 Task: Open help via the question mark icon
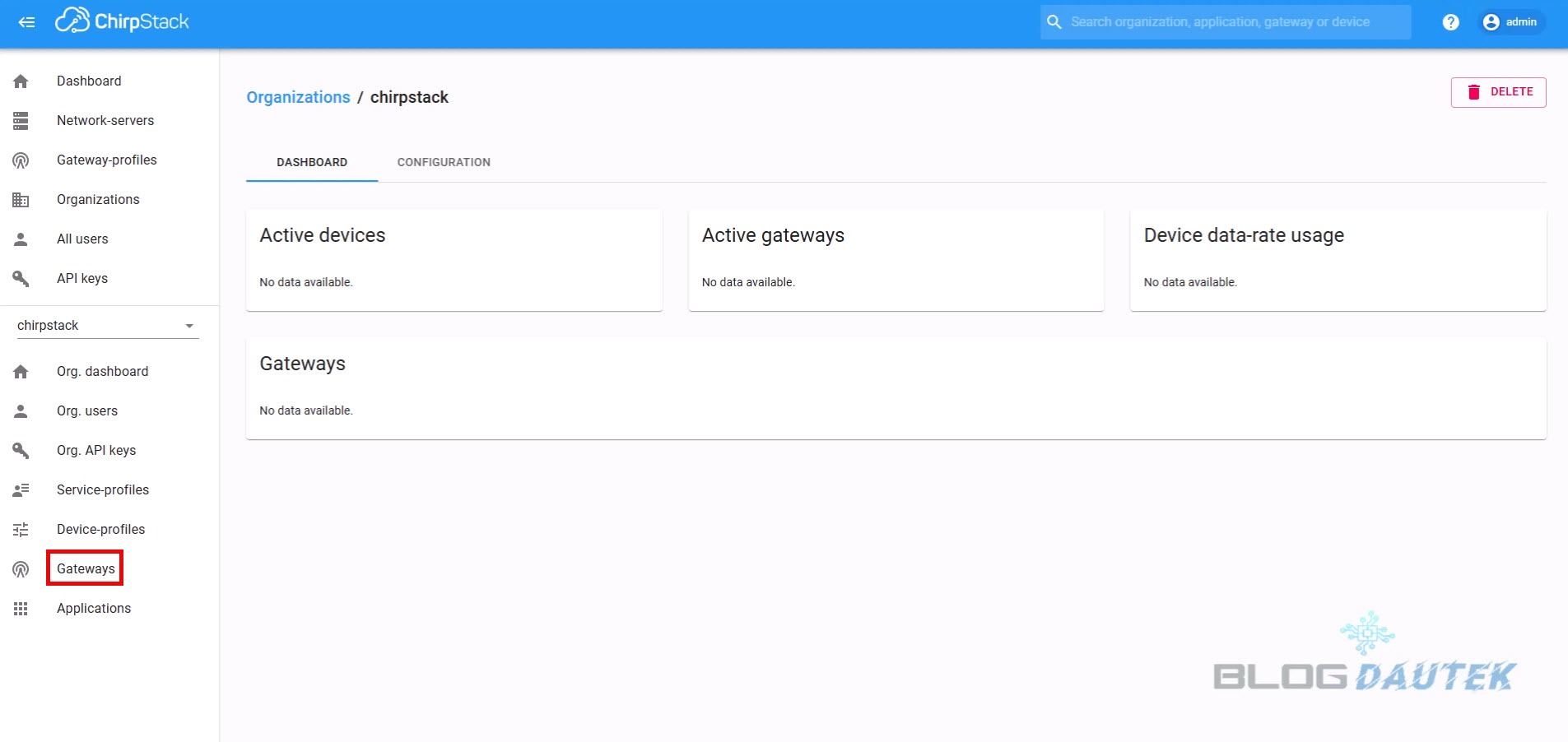tap(1450, 22)
